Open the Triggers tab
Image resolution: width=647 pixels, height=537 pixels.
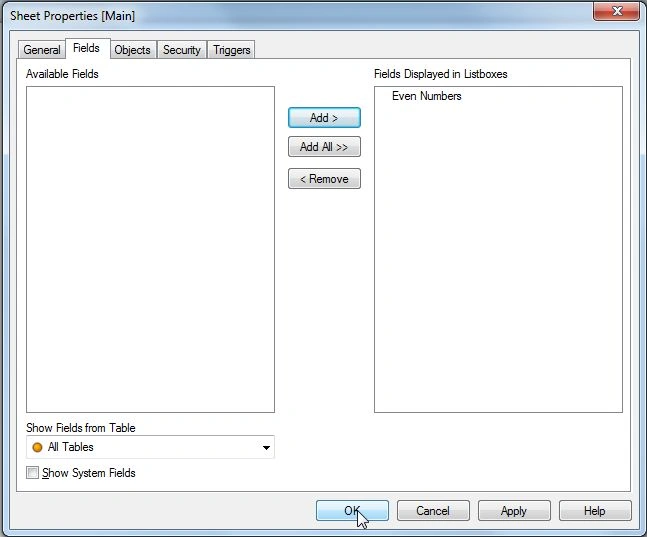[231, 50]
